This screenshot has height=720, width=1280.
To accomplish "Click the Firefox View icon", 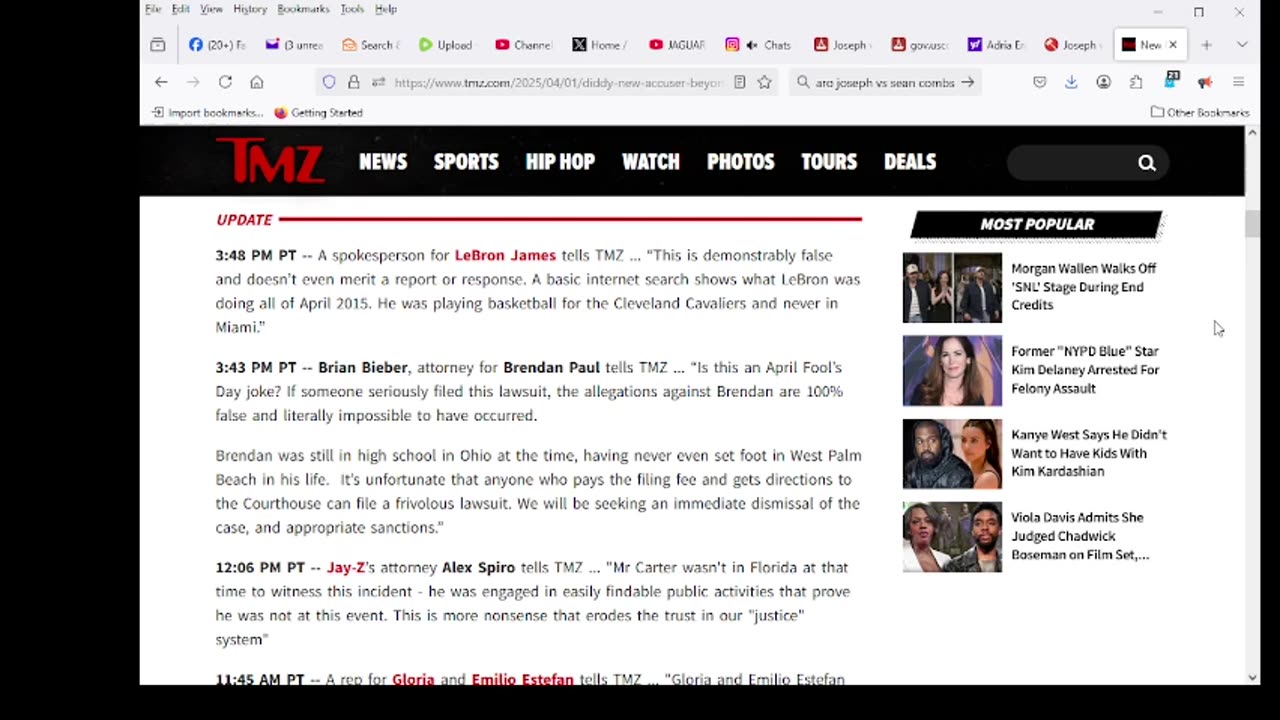I will (x=158, y=45).
